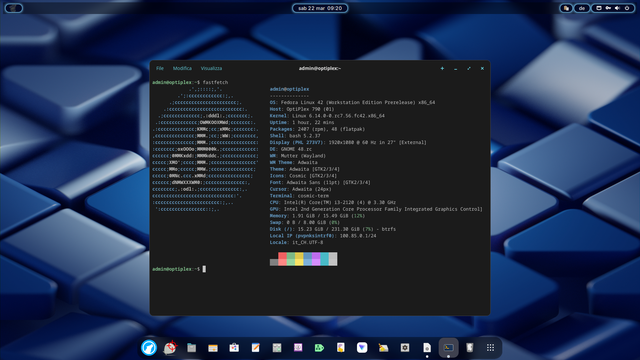This screenshot has height=360, width=640.
Task: Open the red-crosshair app in dock
Action: pos(170,348)
